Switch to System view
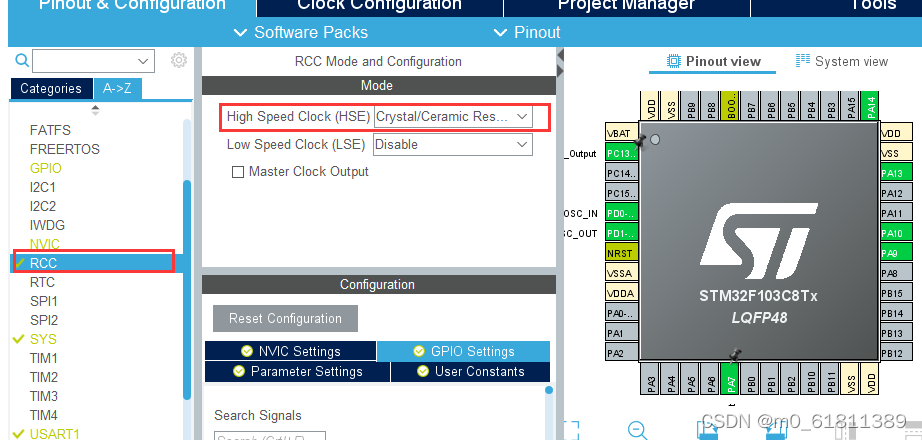 841,61
